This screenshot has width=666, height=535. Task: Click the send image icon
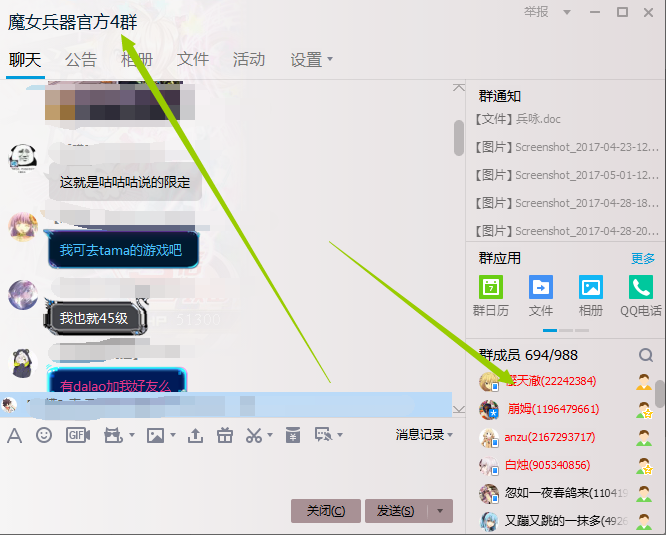point(155,436)
